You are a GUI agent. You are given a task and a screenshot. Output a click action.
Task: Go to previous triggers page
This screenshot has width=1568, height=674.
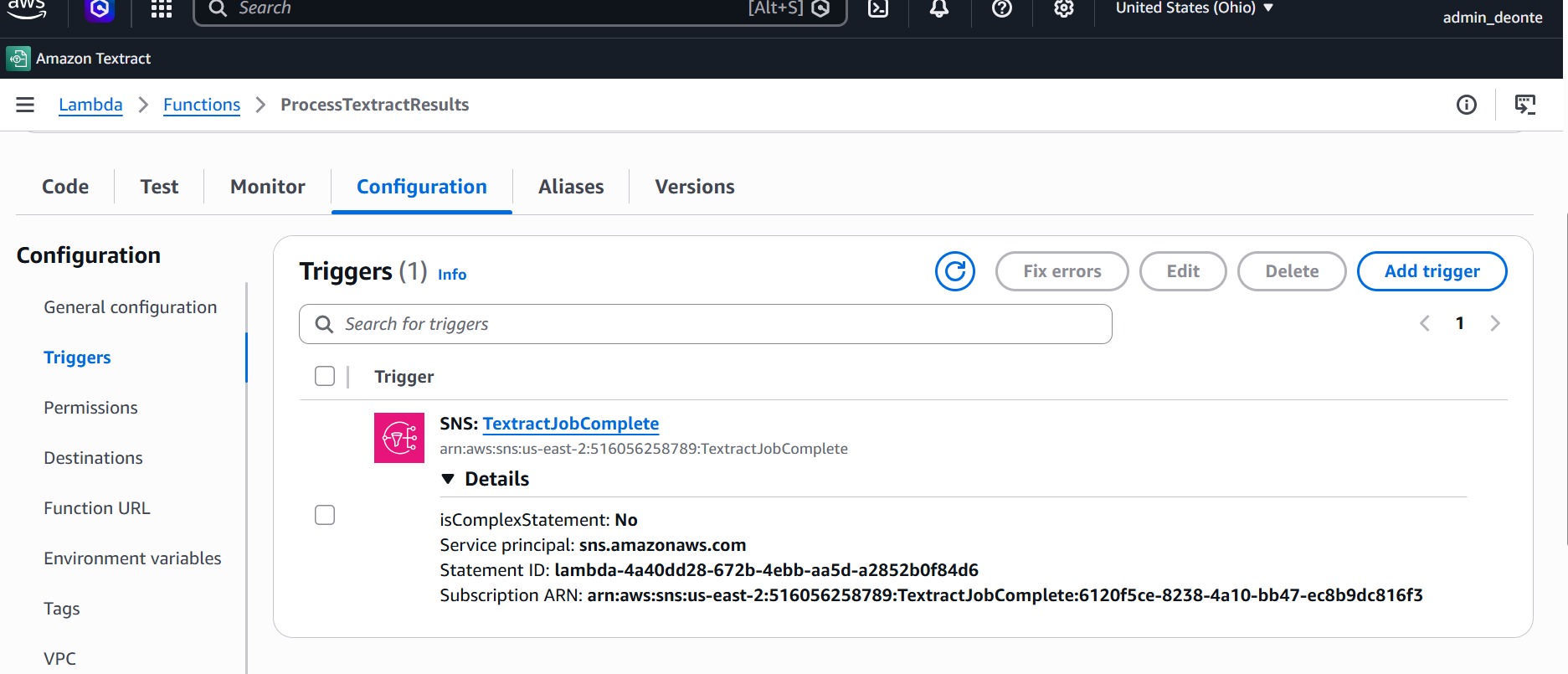1425,323
